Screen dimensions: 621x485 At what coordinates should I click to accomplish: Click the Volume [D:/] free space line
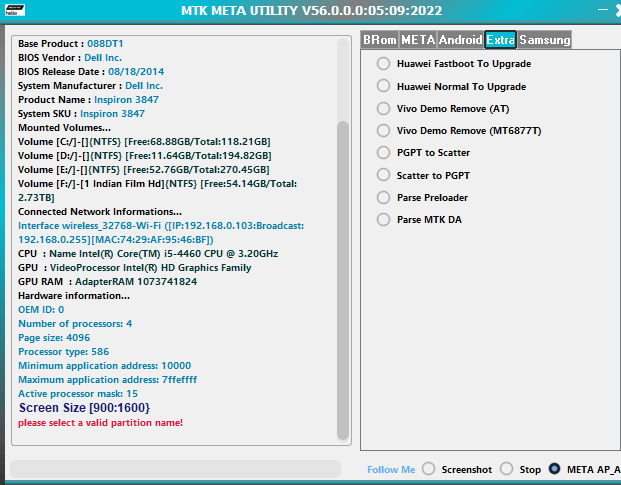pos(145,156)
